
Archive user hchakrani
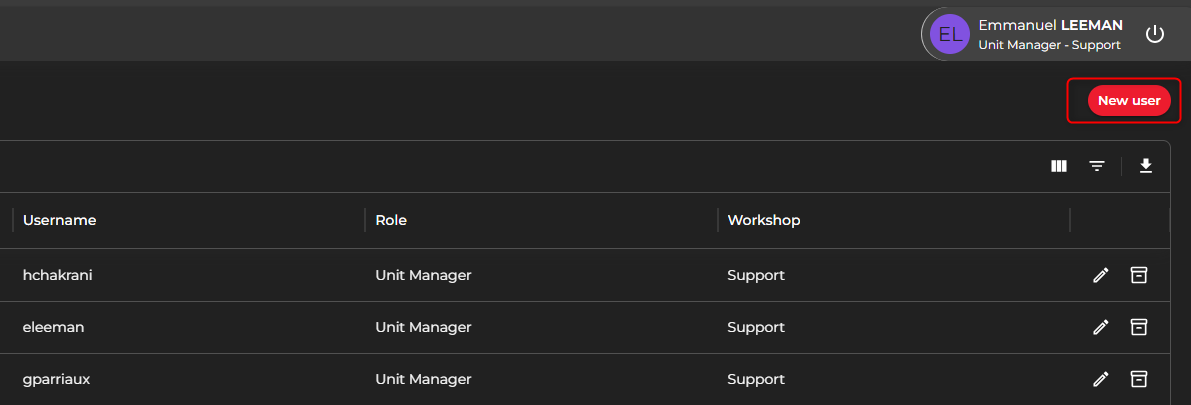click(1138, 275)
